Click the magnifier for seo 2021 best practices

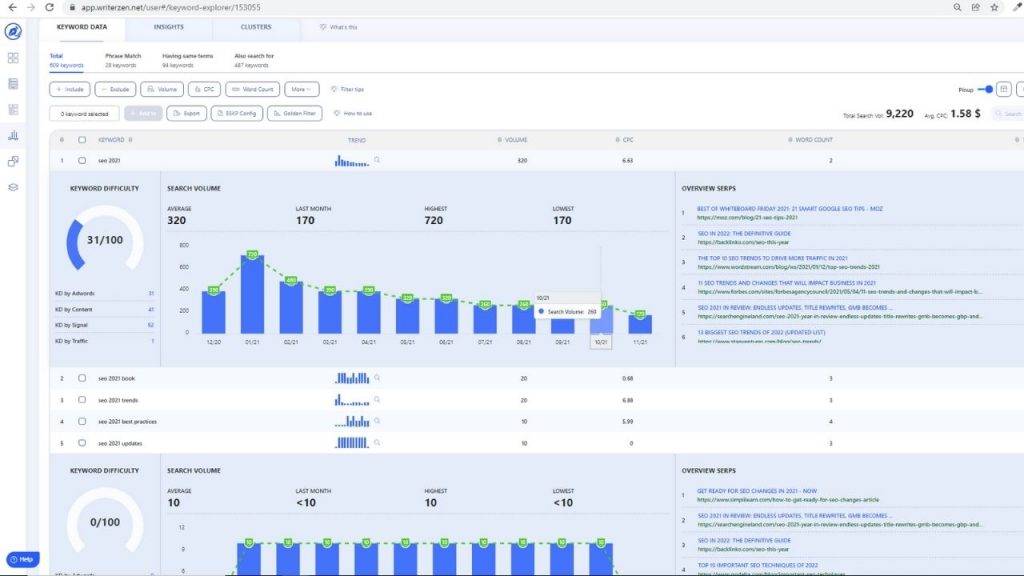[x=377, y=421]
